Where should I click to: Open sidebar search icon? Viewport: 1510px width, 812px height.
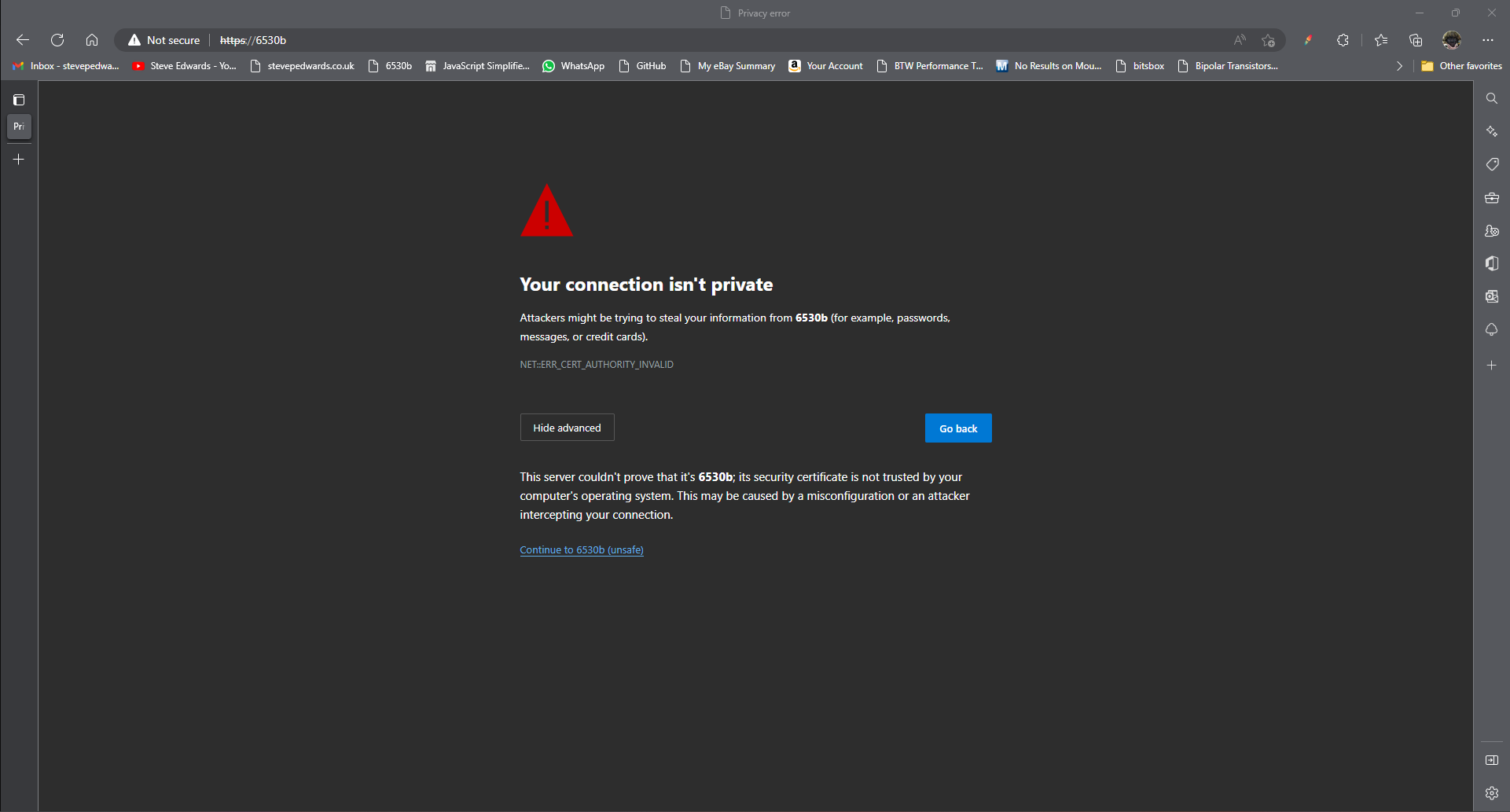[x=1491, y=98]
